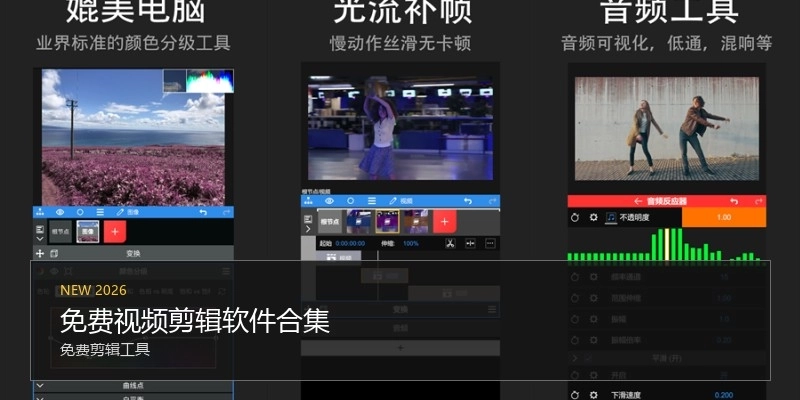Select the first video clip block on the timeline
The width and height of the screenshot is (800, 400).
tap(339, 258)
